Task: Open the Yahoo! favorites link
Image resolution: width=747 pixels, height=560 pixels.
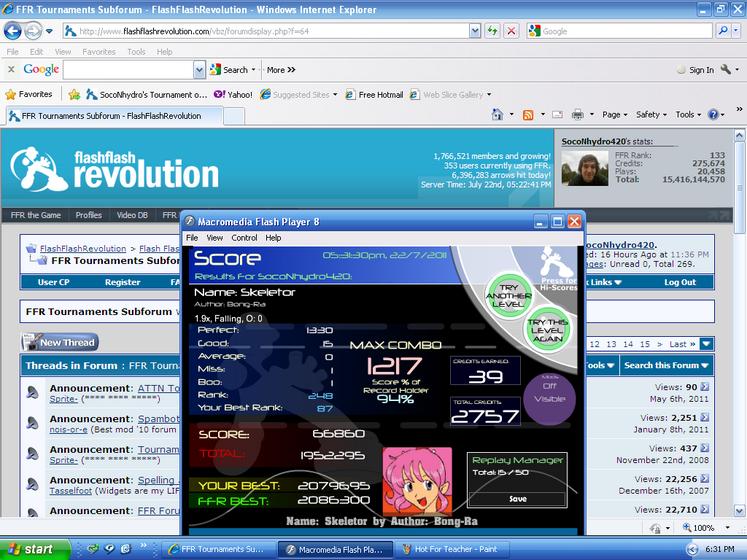Action: (x=233, y=94)
